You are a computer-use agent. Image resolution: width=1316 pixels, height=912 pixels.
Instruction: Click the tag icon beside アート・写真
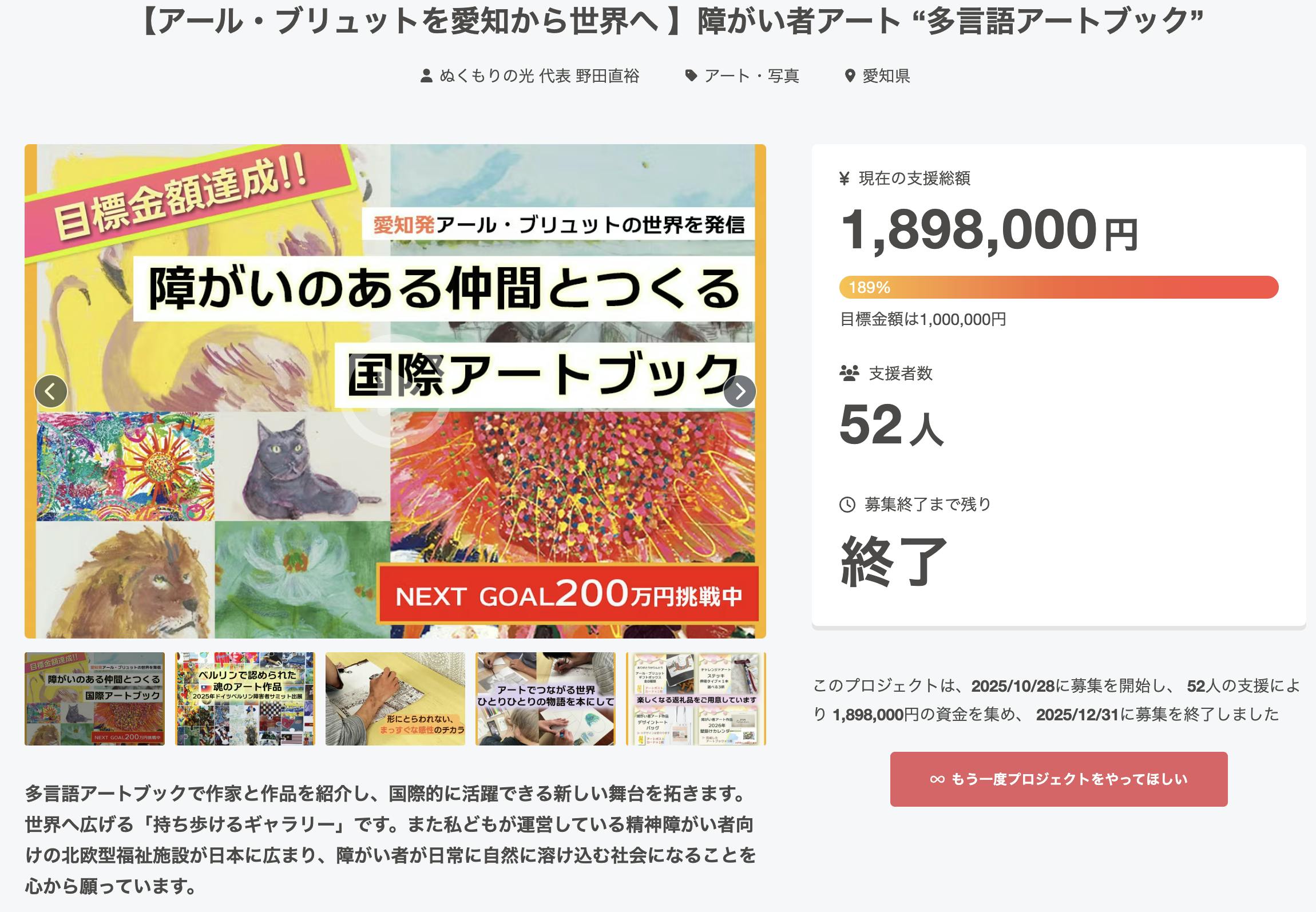pos(691,76)
